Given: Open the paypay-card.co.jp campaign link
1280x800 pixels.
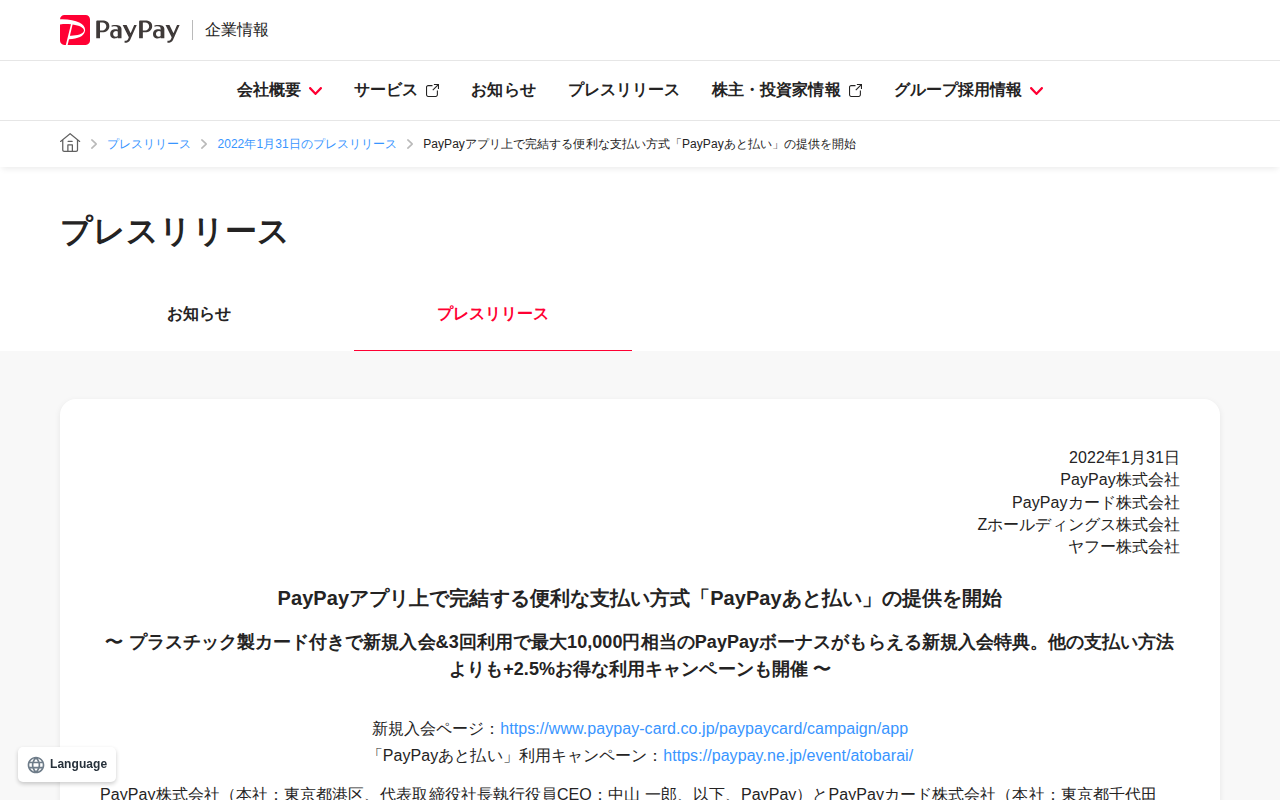Looking at the screenshot, I should point(704,729).
